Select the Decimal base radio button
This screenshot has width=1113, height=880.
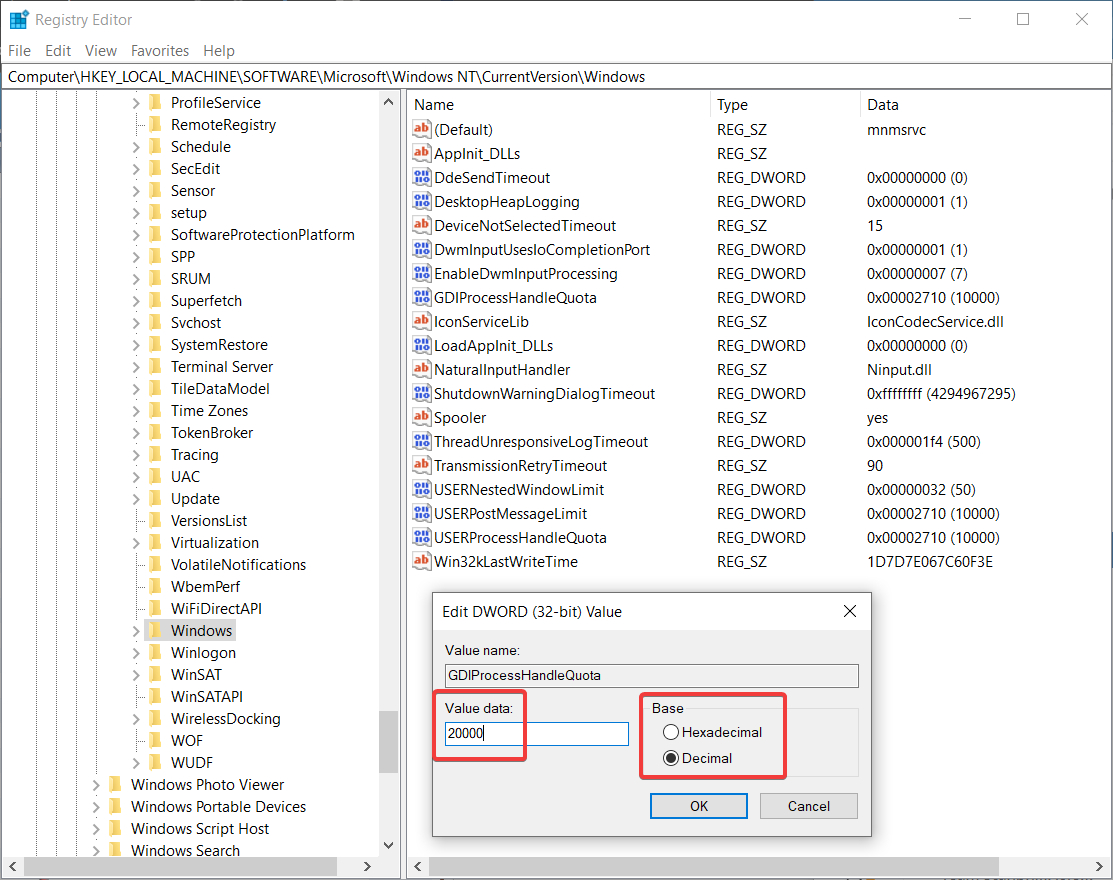671,758
